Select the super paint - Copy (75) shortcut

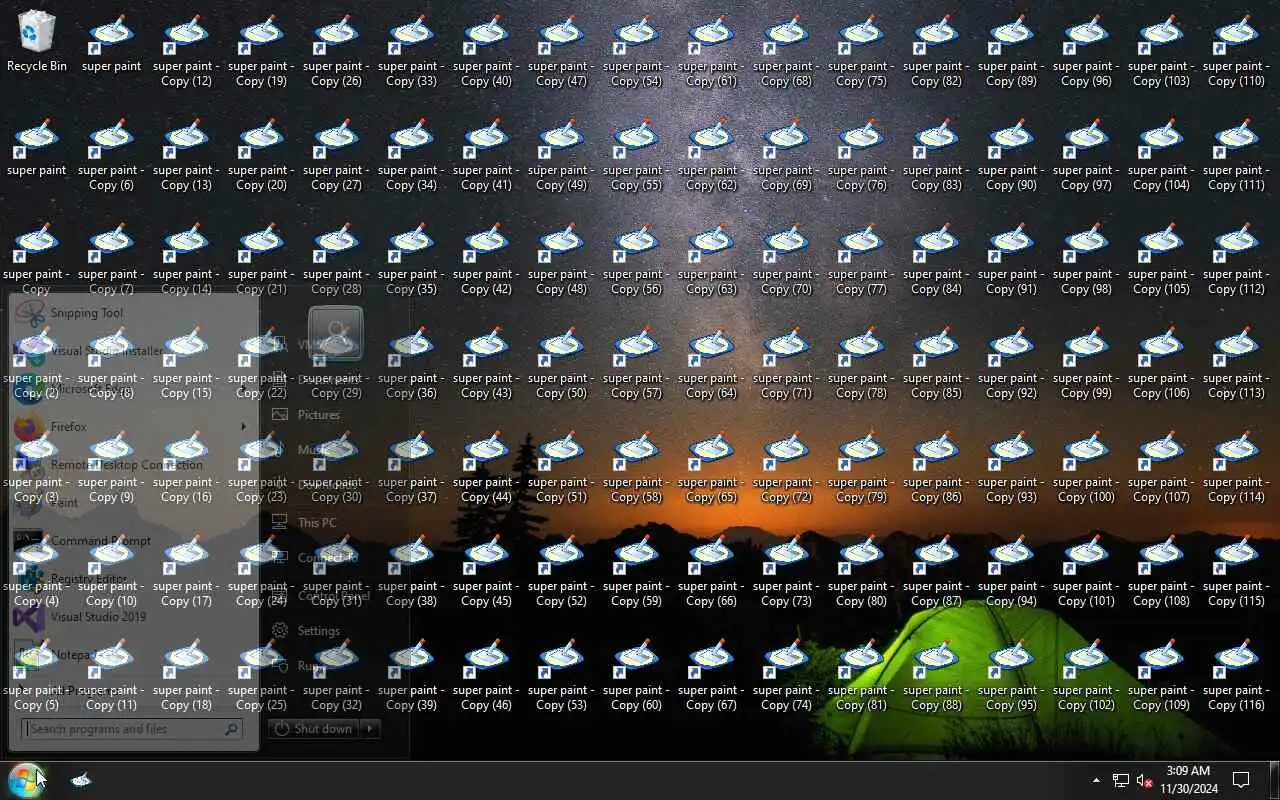861,51
